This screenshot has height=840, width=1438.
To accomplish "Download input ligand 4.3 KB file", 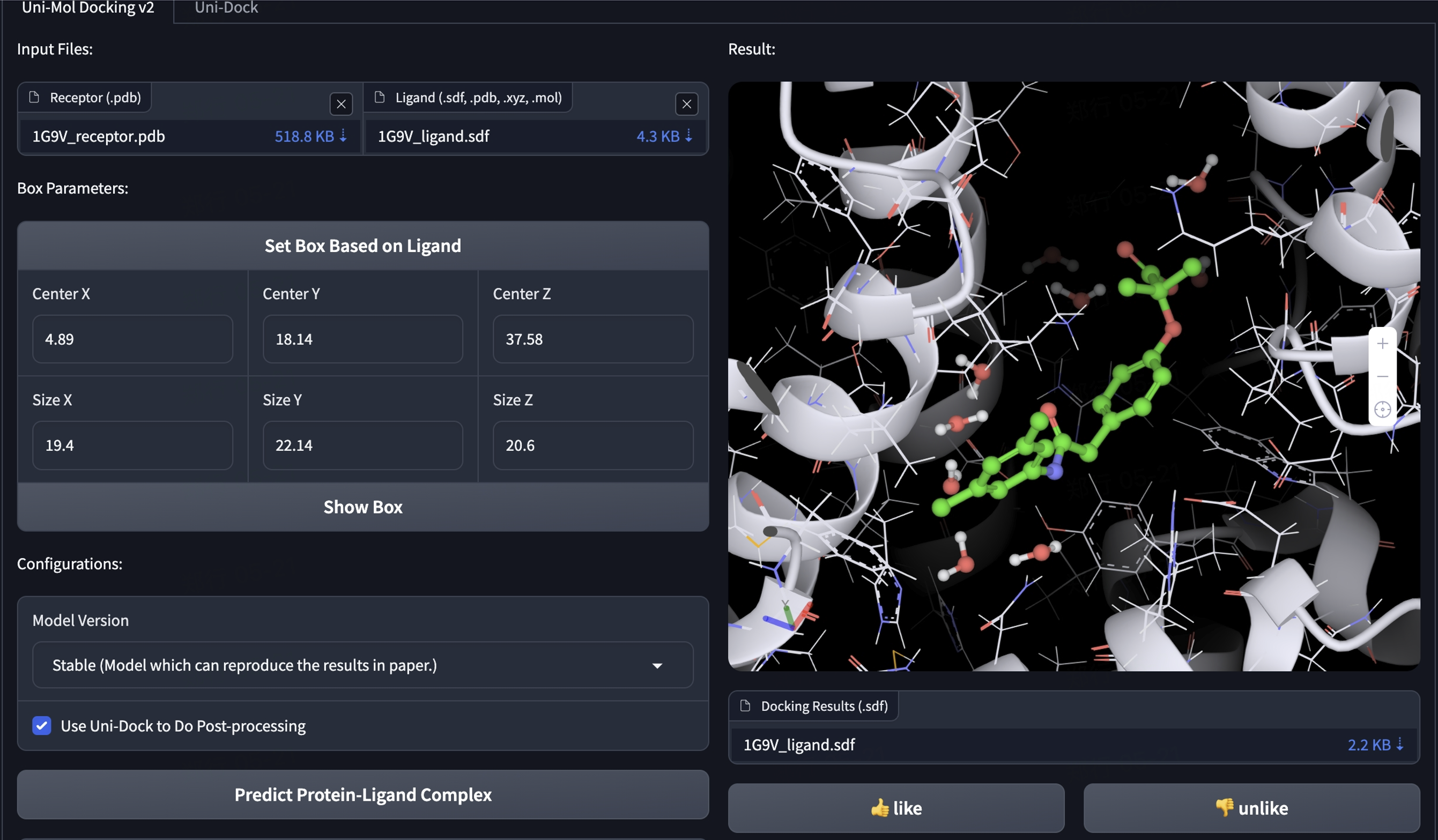I will (664, 136).
